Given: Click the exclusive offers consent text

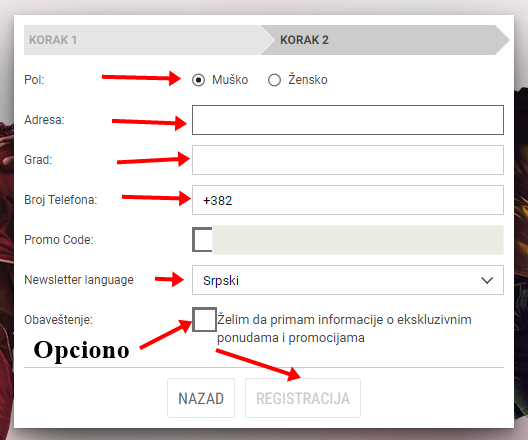Looking at the screenshot, I should 344,328.
